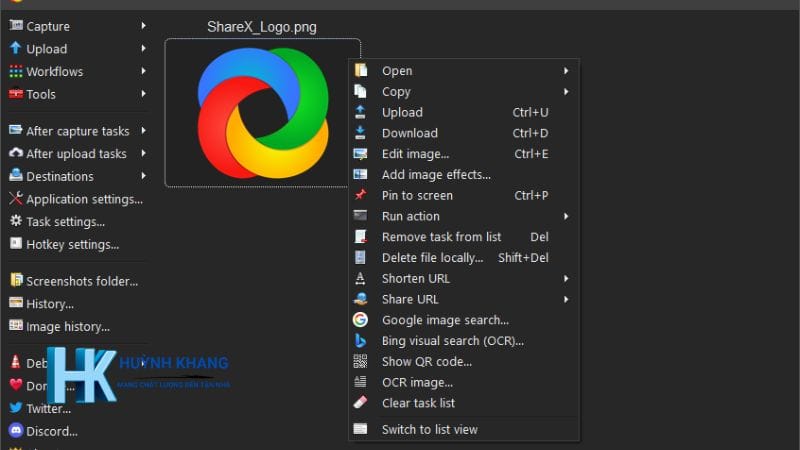The width and height of the screenshot is (800, 450).
Task: Click the Bing logo icon in context menu
Action: click(x=360, y=340)
